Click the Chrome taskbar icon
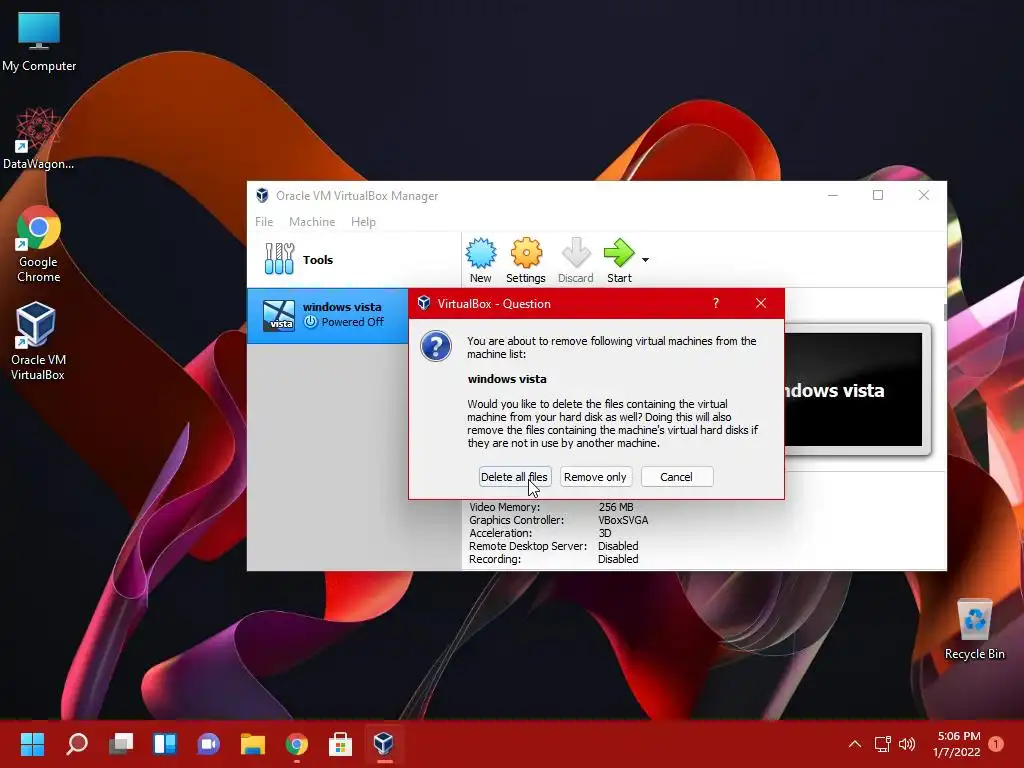 pos(296,744)
